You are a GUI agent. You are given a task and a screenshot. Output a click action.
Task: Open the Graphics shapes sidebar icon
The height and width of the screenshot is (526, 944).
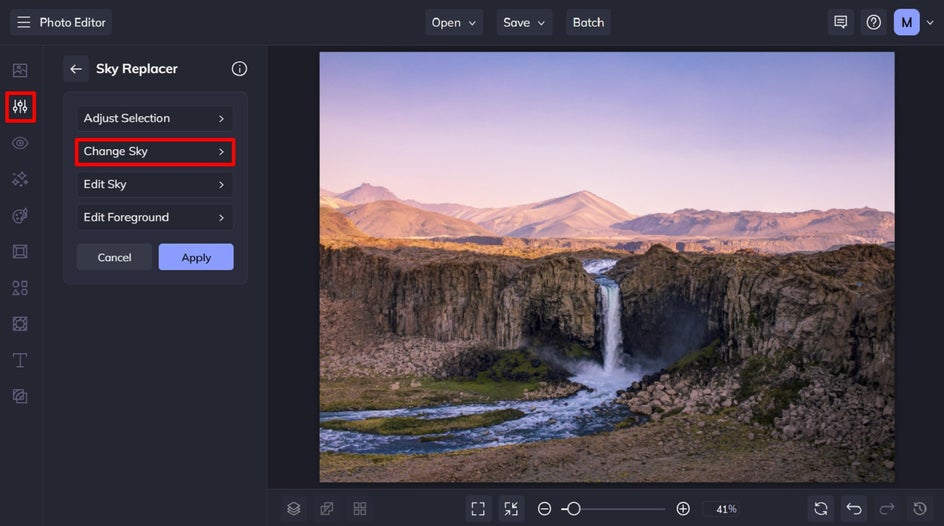click(x=20, y=288)
